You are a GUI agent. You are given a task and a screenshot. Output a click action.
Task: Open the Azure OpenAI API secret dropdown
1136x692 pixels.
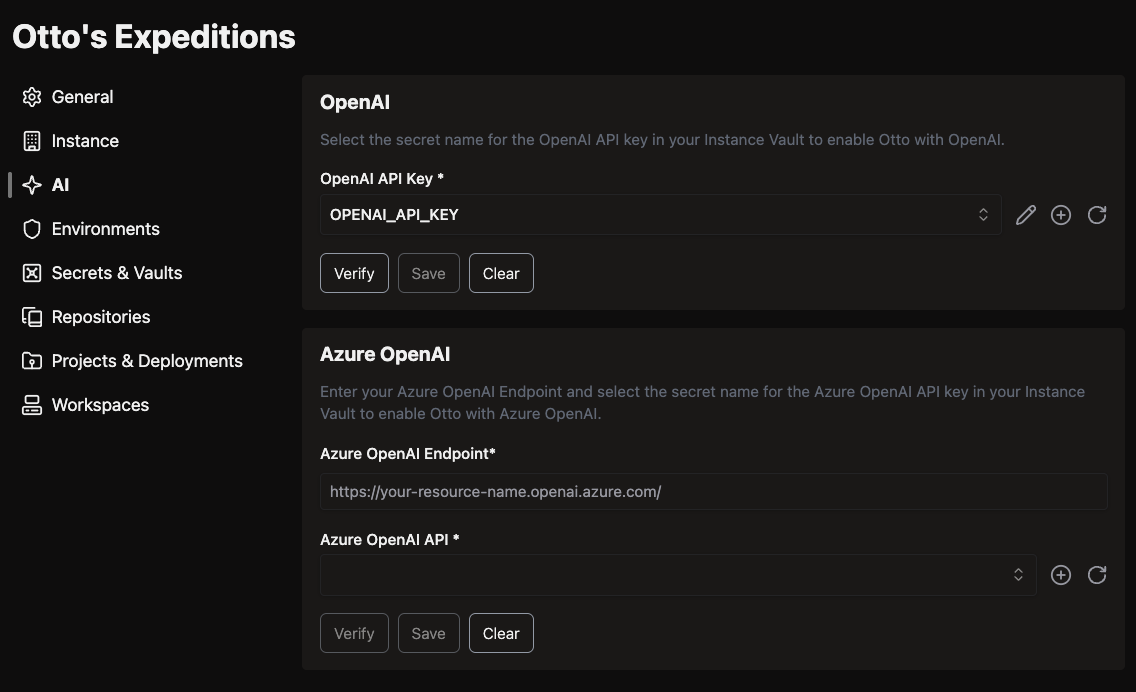(x=678, y=575)
